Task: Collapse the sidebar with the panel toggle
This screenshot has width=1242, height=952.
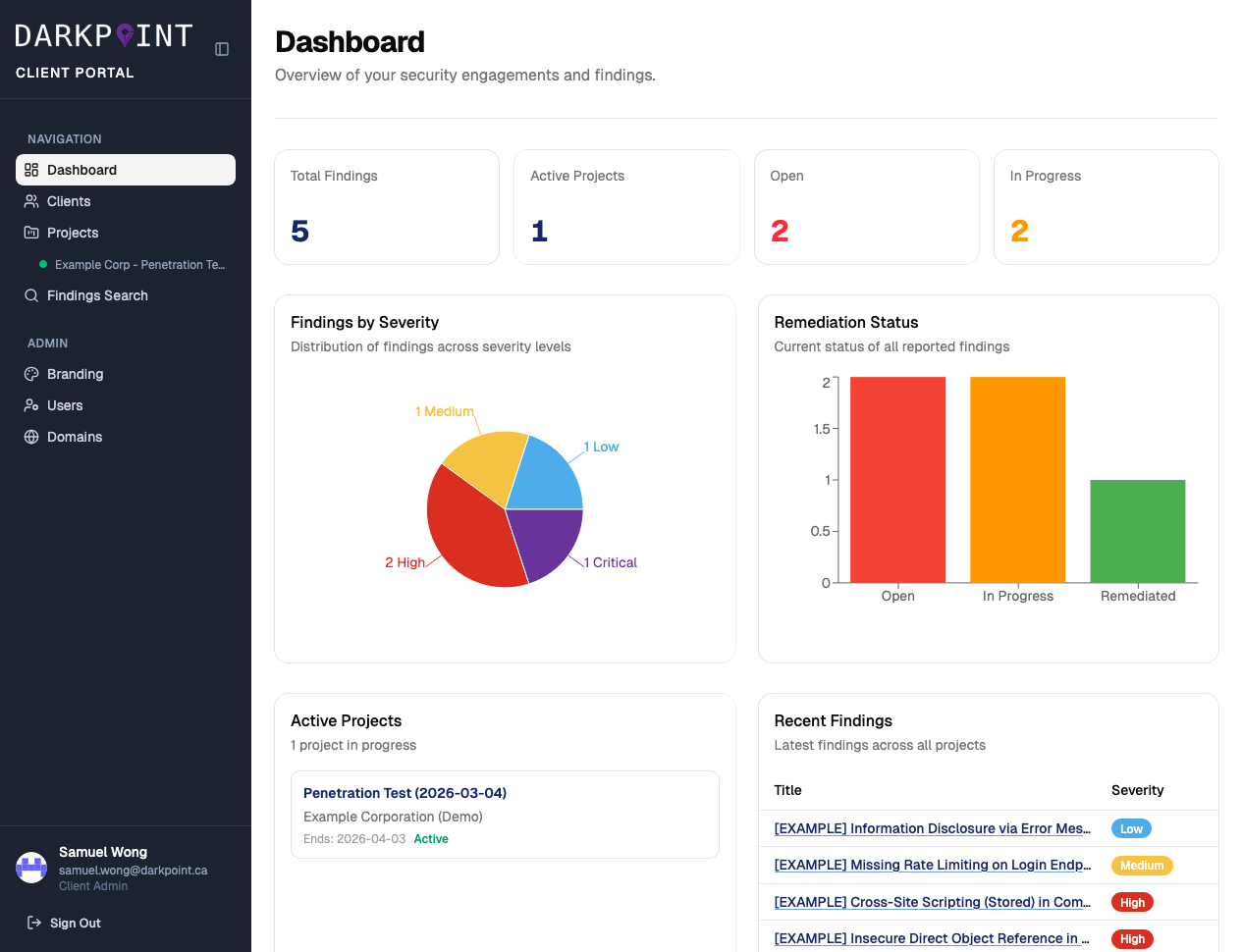Action: 221,49
